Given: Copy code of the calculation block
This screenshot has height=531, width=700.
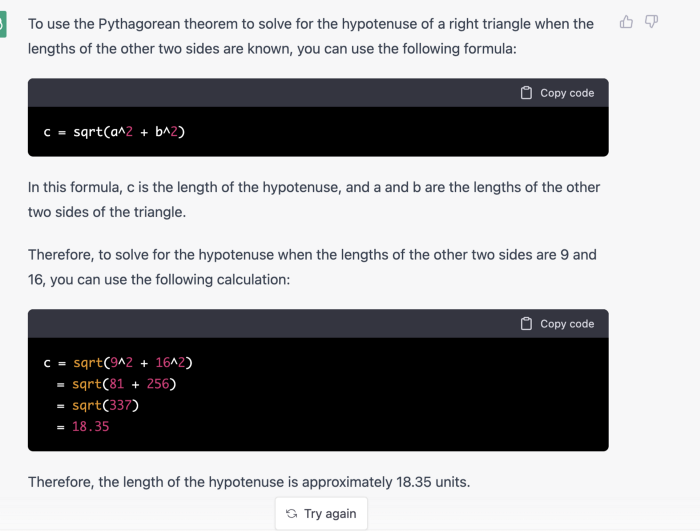Looking at the screenshot, I should (x=557, y=324).
